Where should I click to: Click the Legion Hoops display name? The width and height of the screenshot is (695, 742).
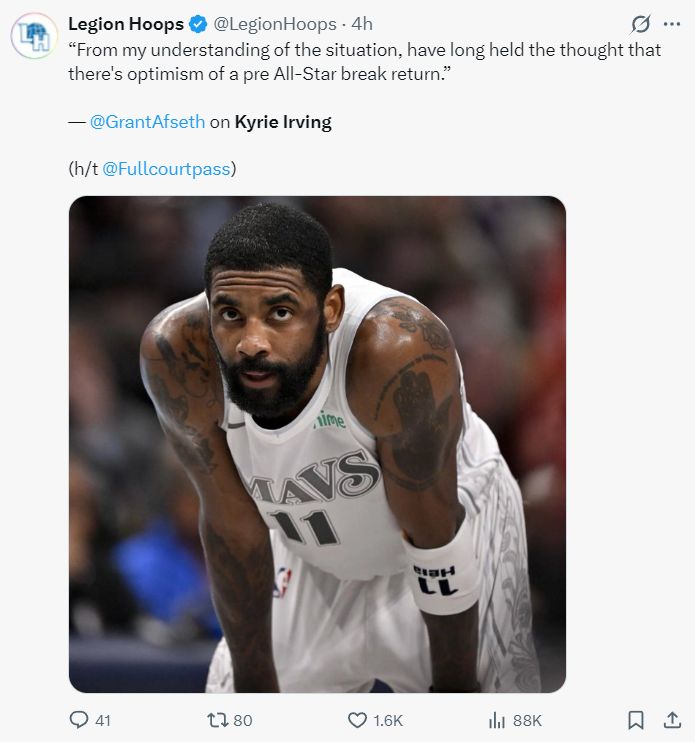point(125,24)
